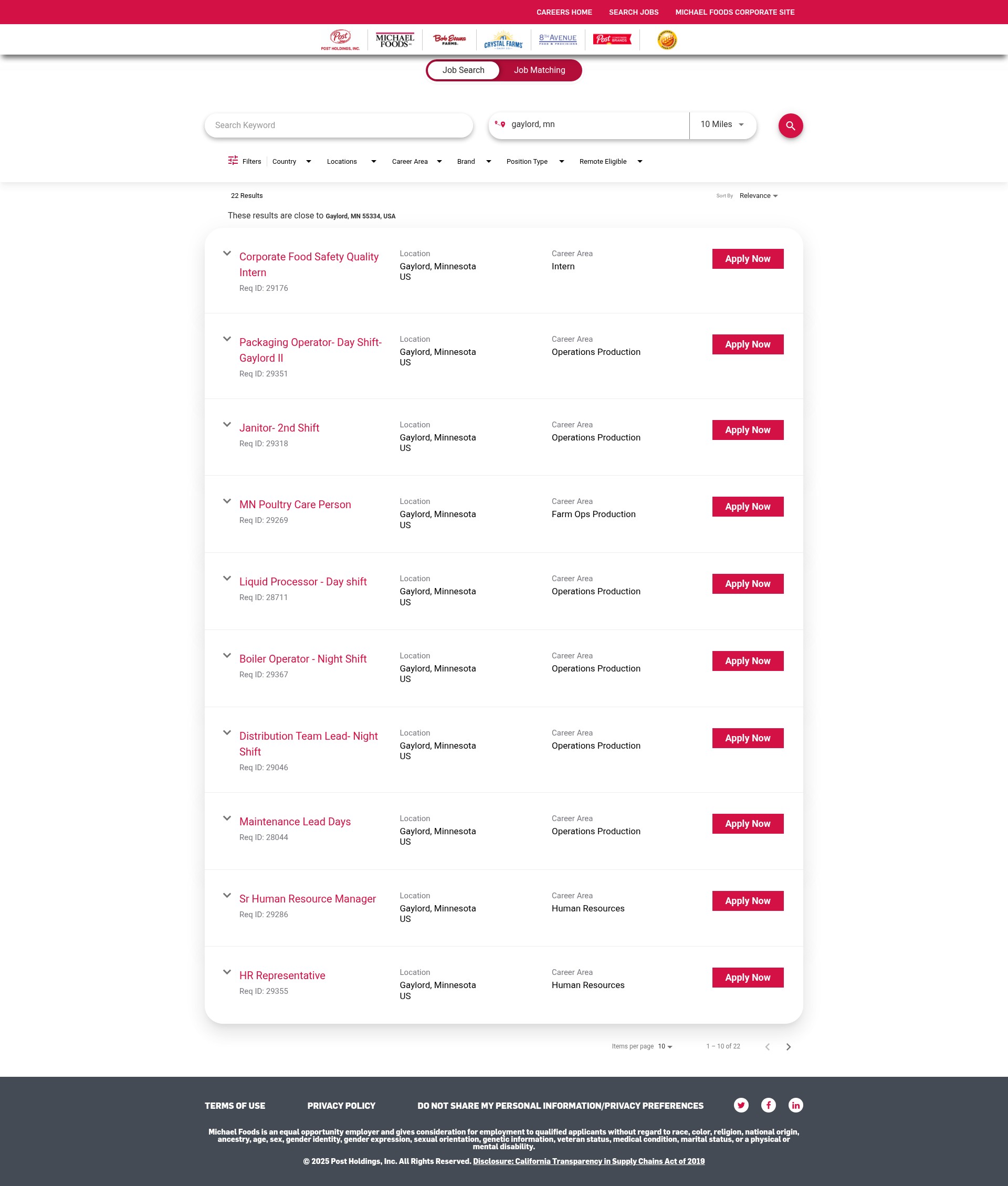Expand Janitor 2nd Shift job row
The height and width of the screenshot is (1186, 1008).
(227, 425)
